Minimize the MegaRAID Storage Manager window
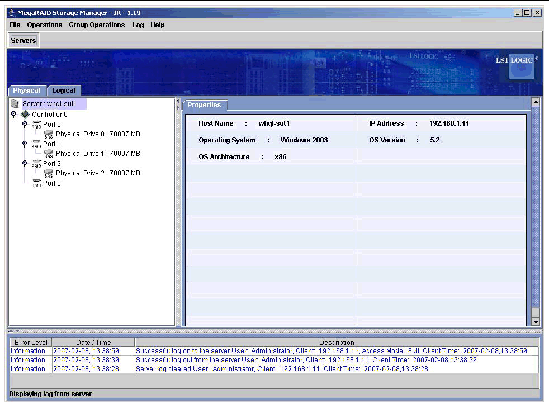Screen dimensions: 549x406 (x=518, y=13)
